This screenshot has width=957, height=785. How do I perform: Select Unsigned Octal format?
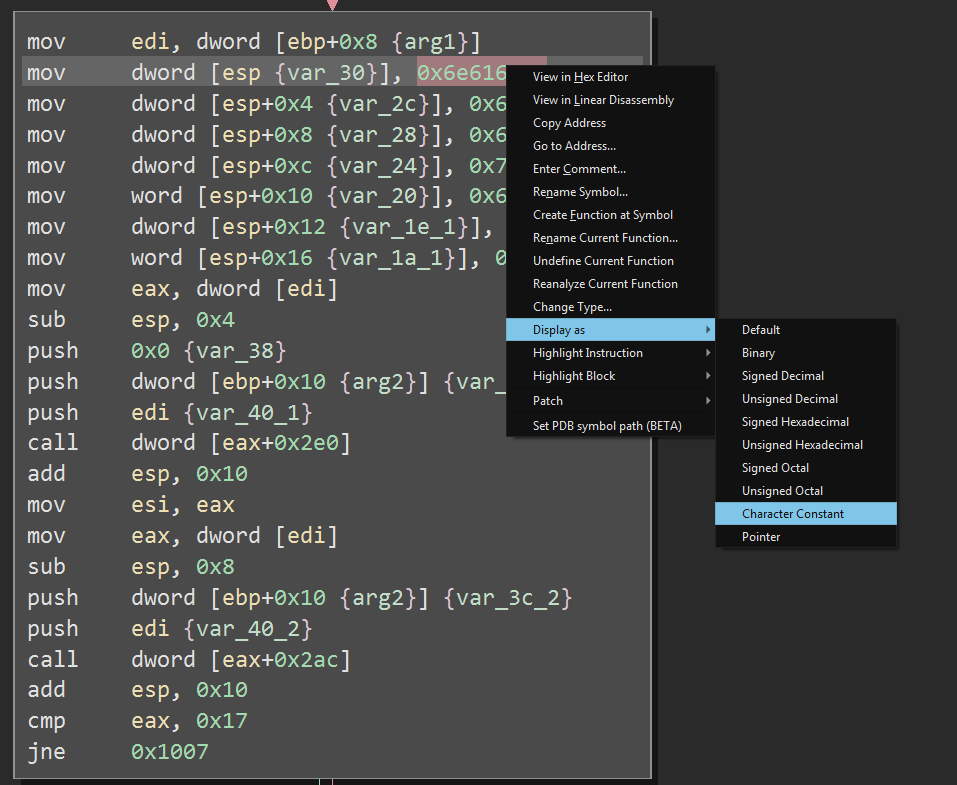pos(806,491)
